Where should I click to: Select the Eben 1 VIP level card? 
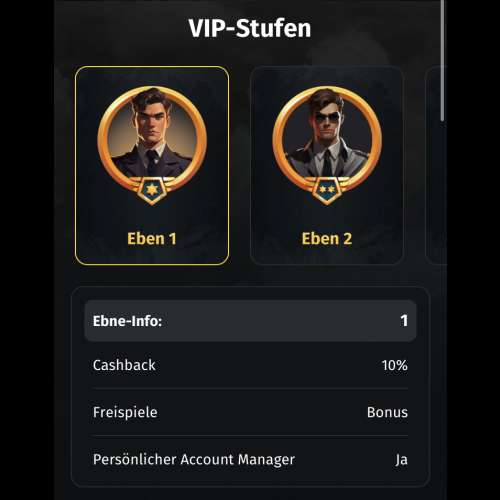[152, 166]
